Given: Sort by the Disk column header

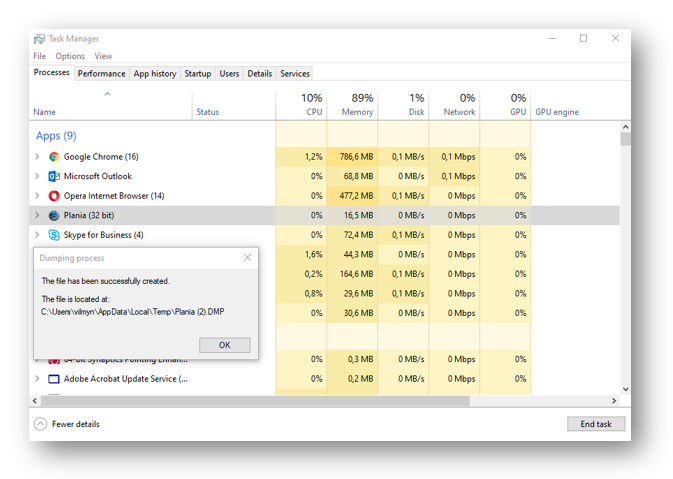Looking at the screenshot, I should pos(403,105).
